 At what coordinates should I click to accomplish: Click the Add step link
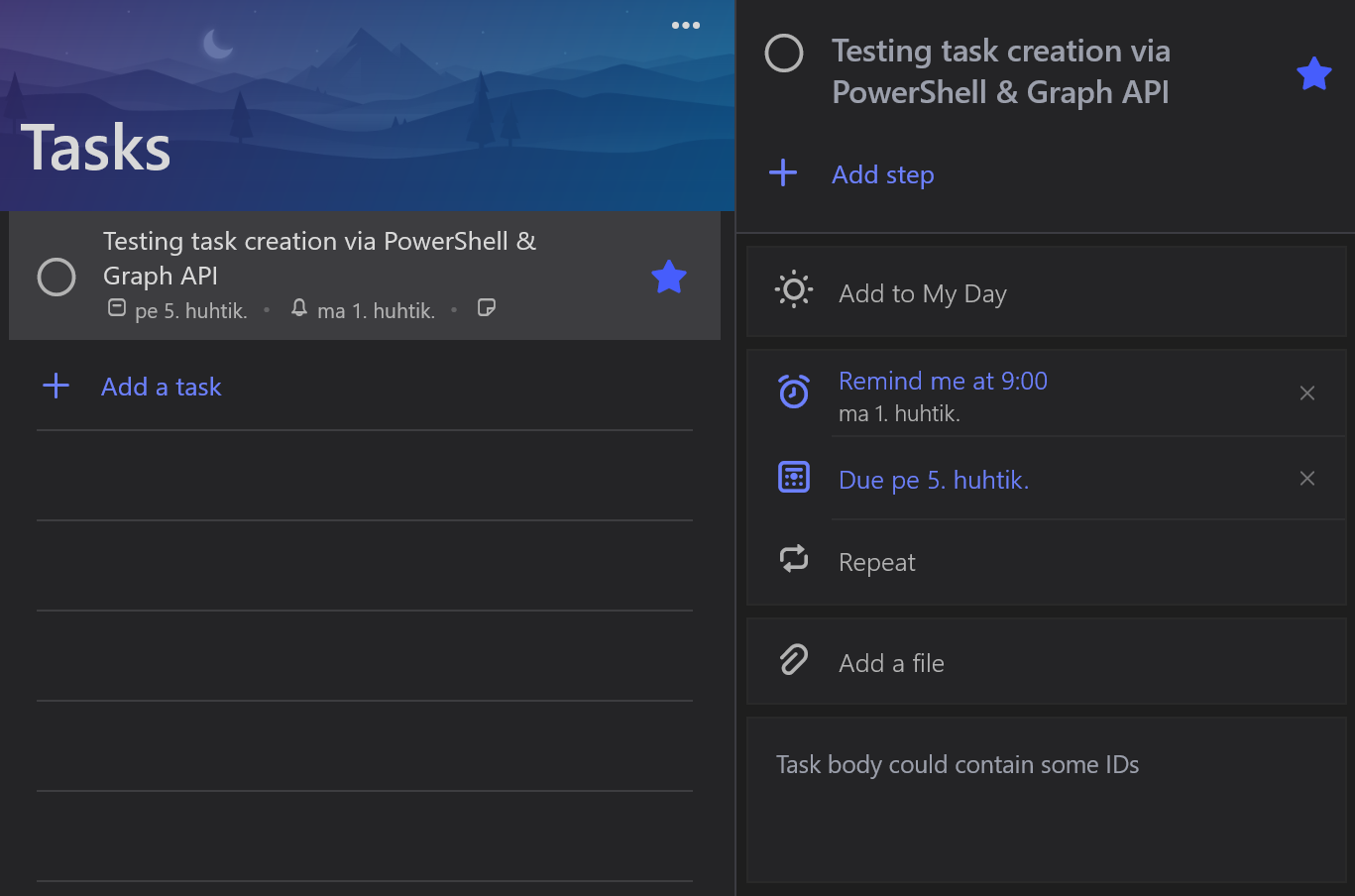click(x=882, y=174)
